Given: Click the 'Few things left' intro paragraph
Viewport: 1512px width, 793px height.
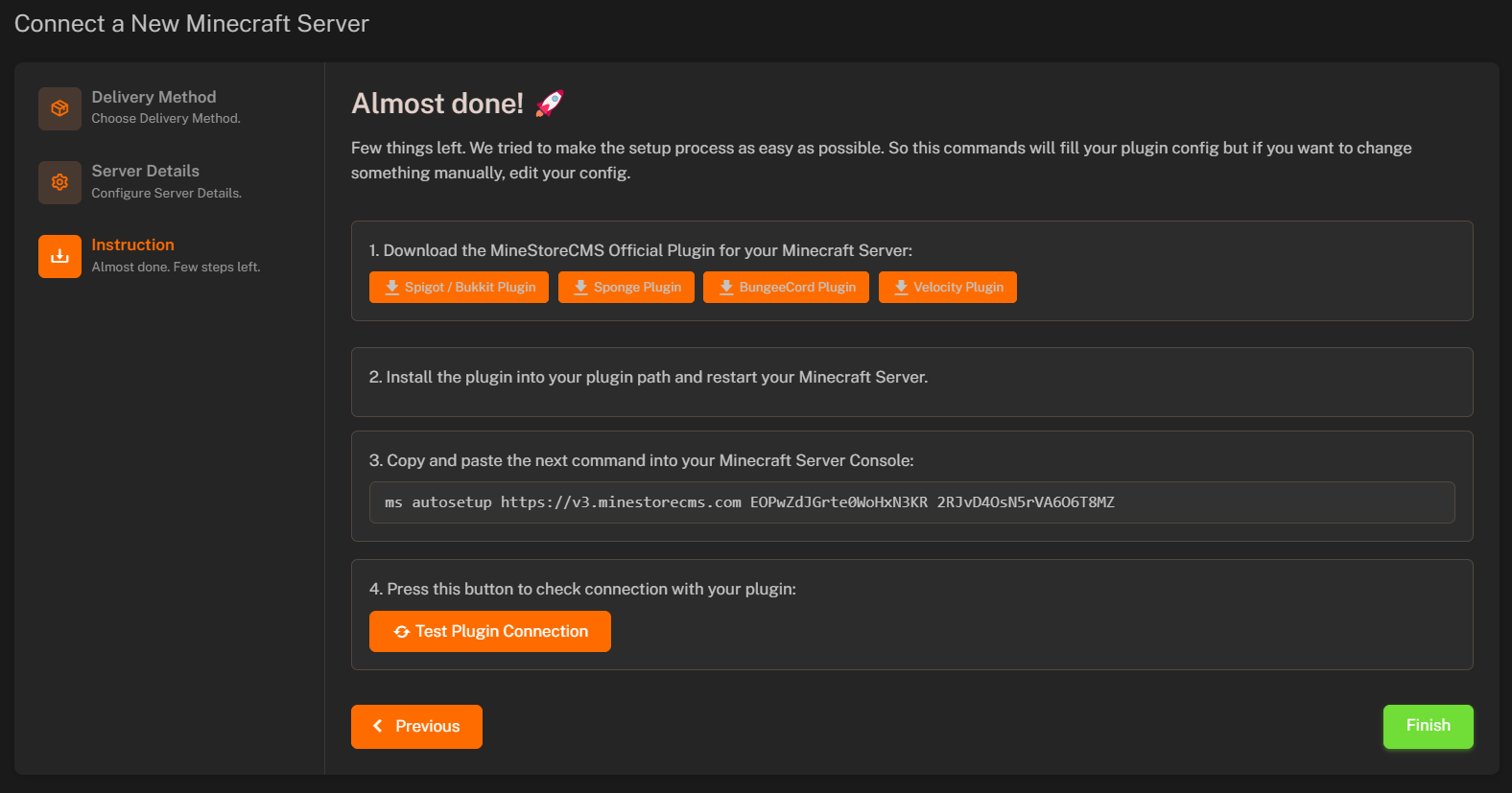Looking at the screenshot, I should 882,160.
